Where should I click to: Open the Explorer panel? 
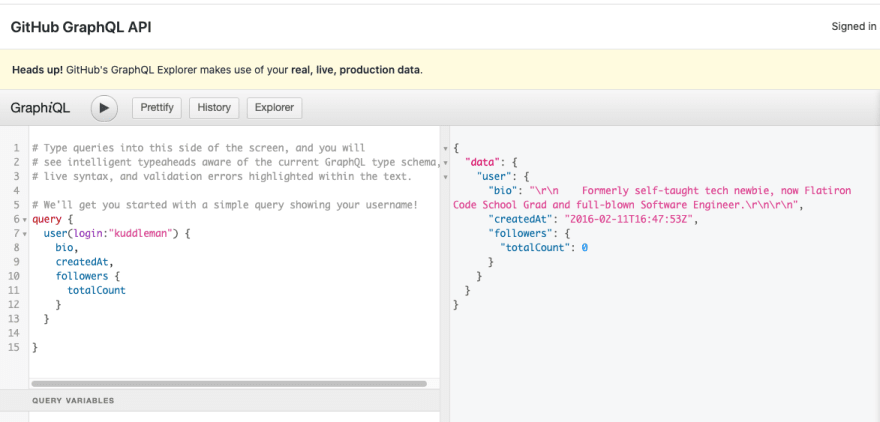click(274, 108)
